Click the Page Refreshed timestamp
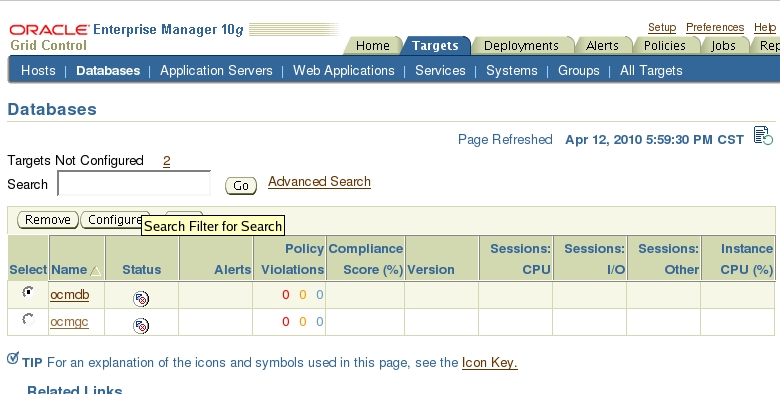Screen dimensions: 780x394 654,140
